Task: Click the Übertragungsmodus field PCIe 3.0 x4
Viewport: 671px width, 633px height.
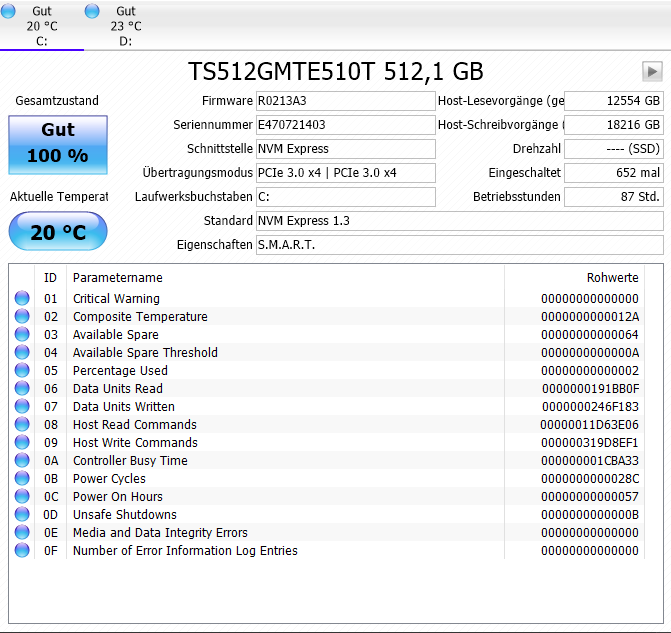Action: tap(346, 173)
